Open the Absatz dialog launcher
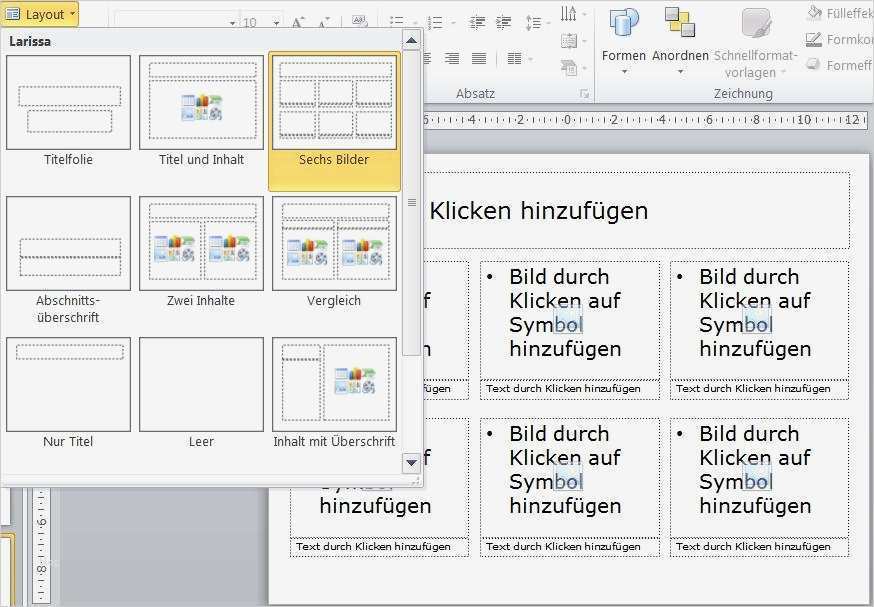The width and height of the screenshot is (874, 607). coord(585,93)
